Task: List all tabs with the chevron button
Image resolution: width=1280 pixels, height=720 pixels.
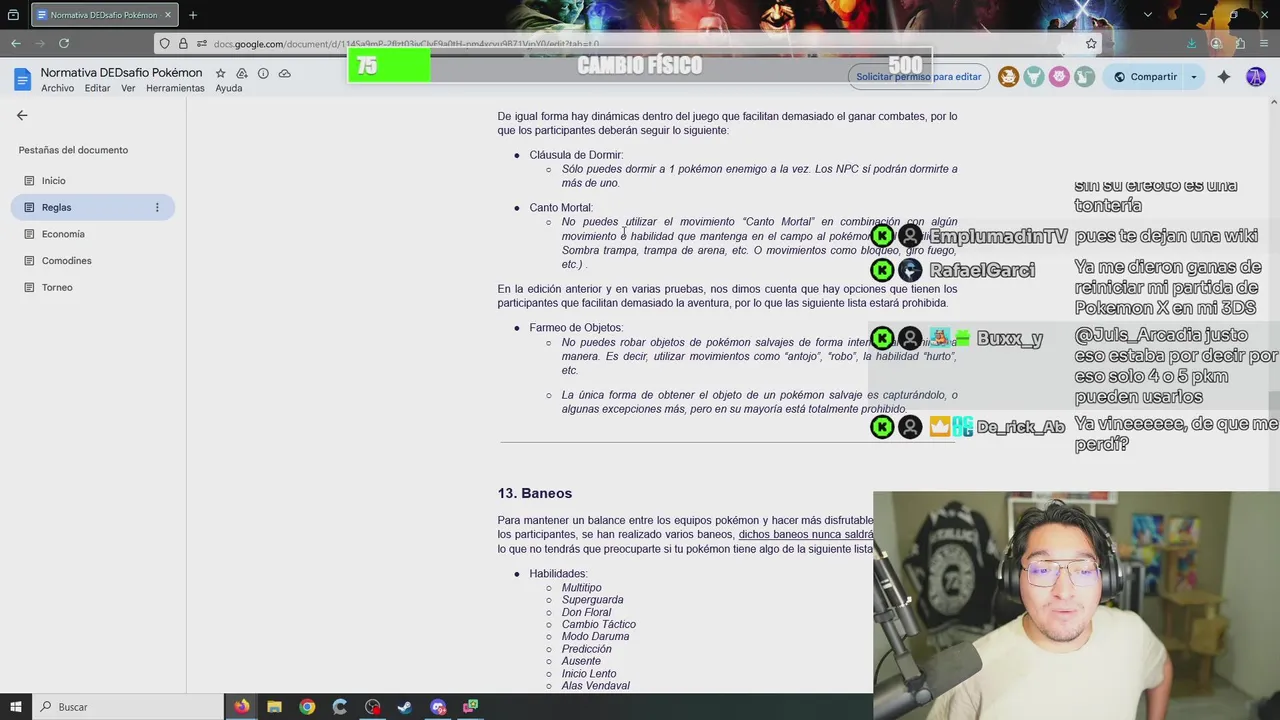Action: 1147,15
